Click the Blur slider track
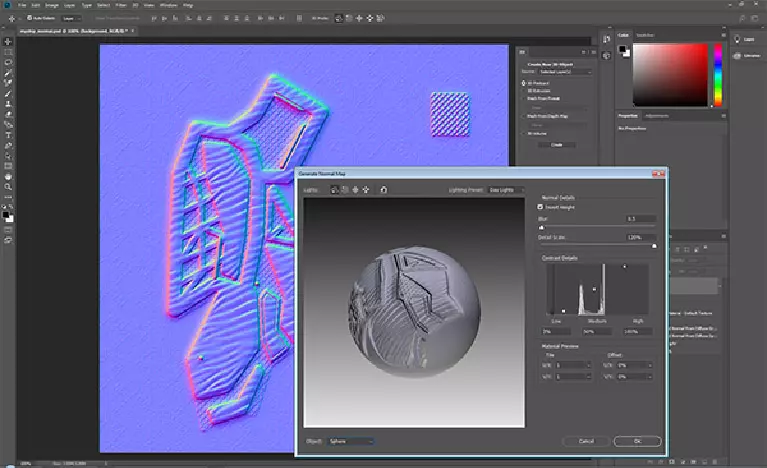Viewport: 767px width, 468px height. (x=598, y=227)
